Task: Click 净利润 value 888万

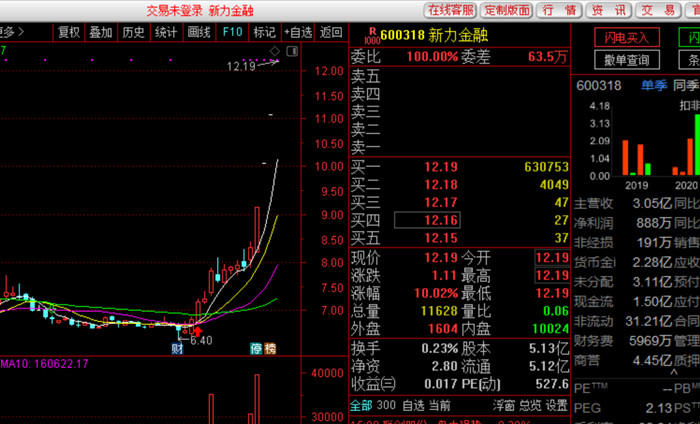Action: (x=654, y=223)
